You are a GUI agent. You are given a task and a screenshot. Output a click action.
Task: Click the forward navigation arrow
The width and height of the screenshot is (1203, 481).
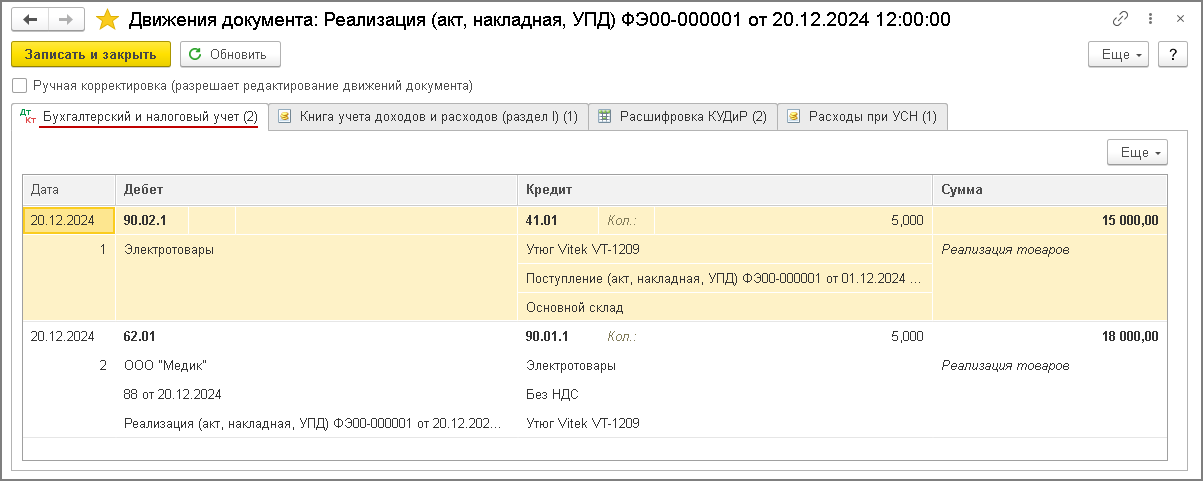[65, 20]
